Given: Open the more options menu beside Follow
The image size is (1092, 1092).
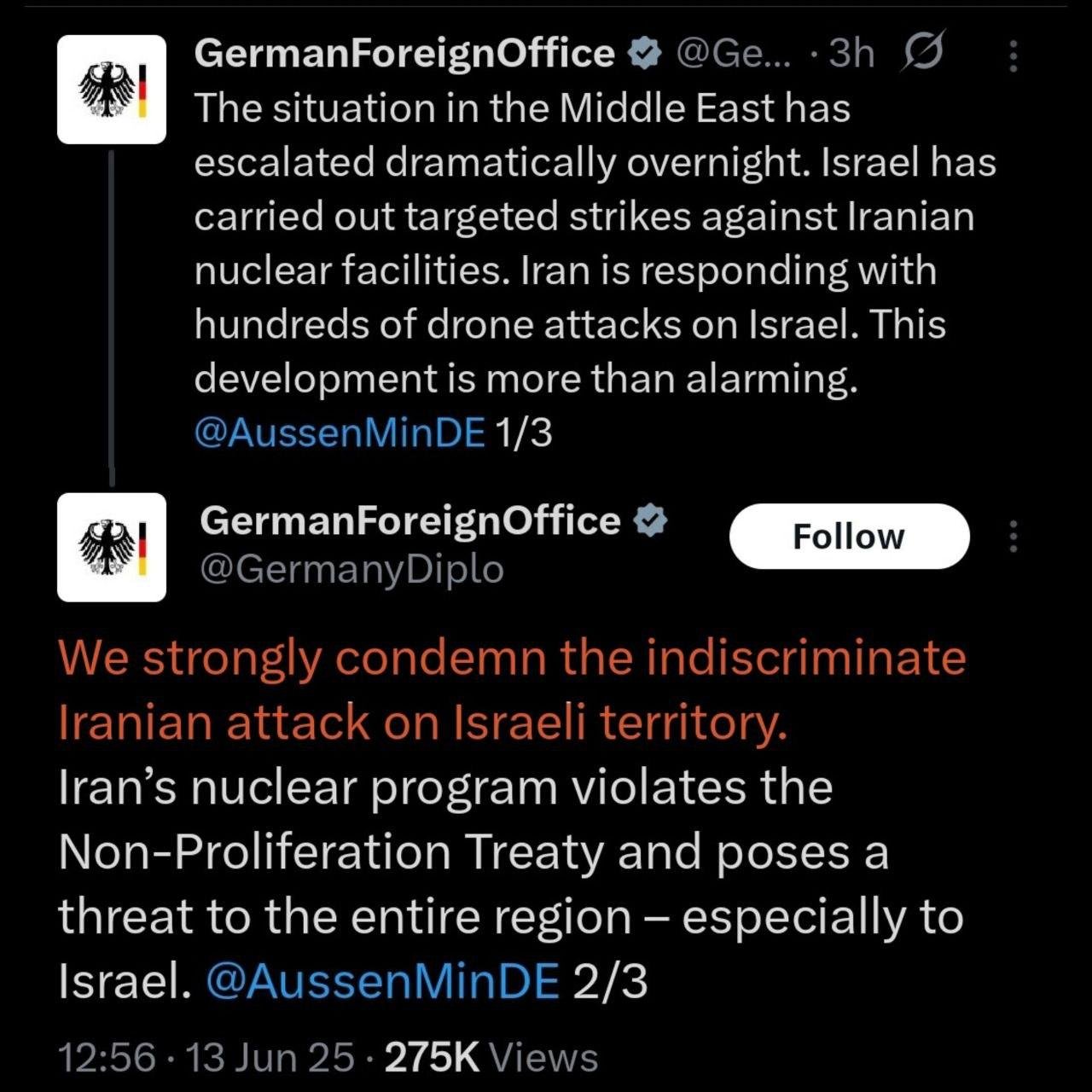Looking at the screenshot, I should coord(1014,537).
